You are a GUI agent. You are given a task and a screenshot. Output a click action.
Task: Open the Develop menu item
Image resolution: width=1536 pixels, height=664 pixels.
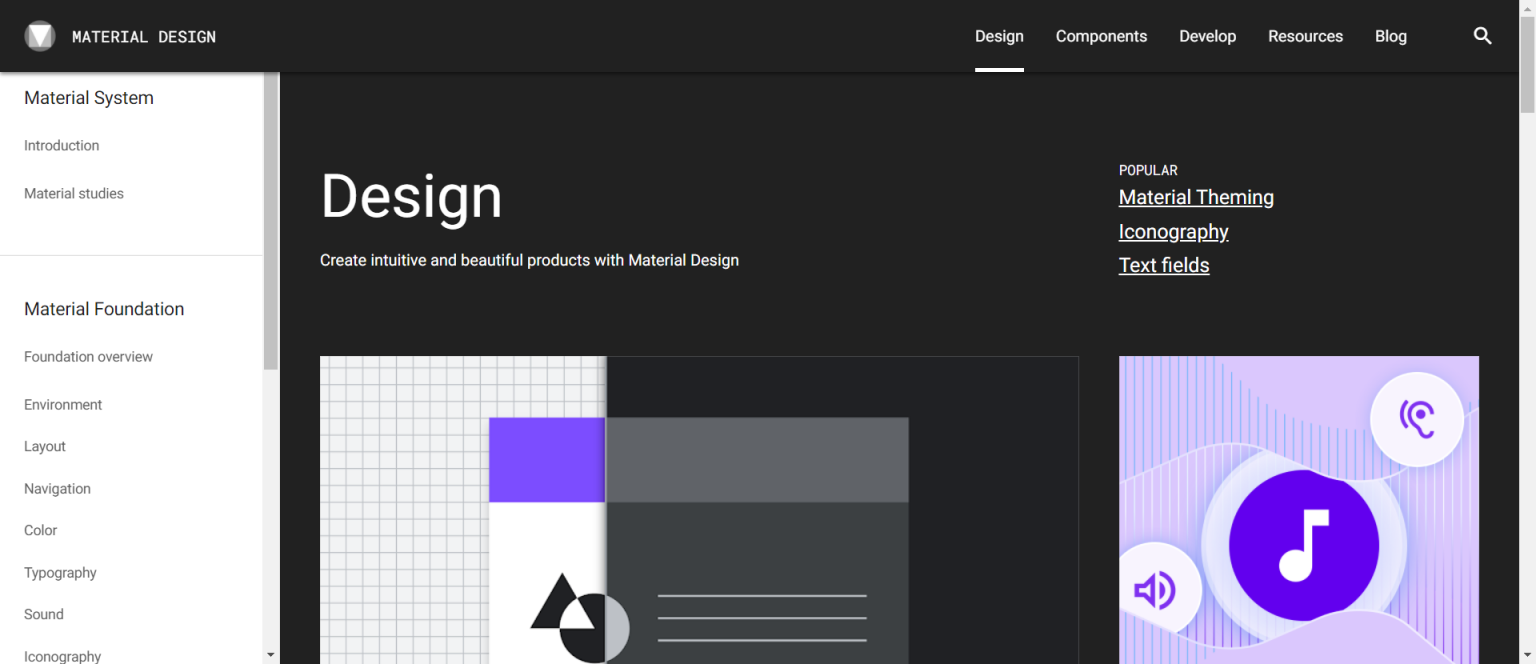click(x=1207, y=36)
